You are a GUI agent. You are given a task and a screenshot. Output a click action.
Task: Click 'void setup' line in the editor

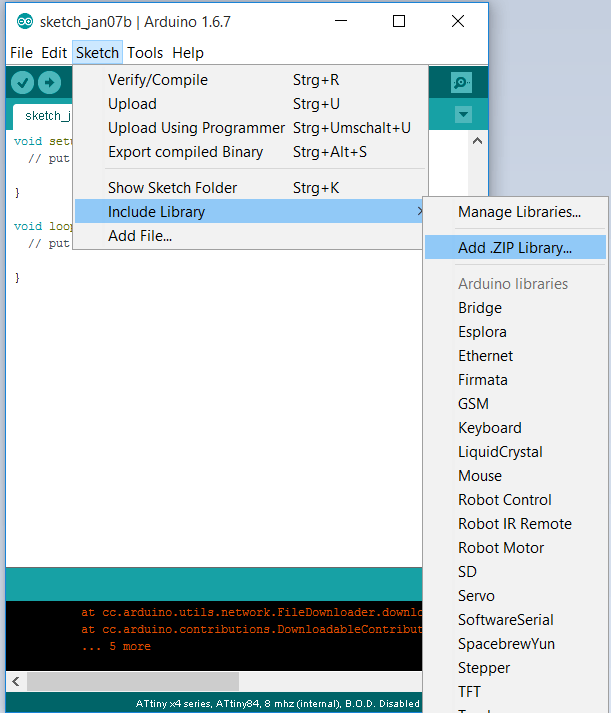pyautogui.click(x=43, y=141)
